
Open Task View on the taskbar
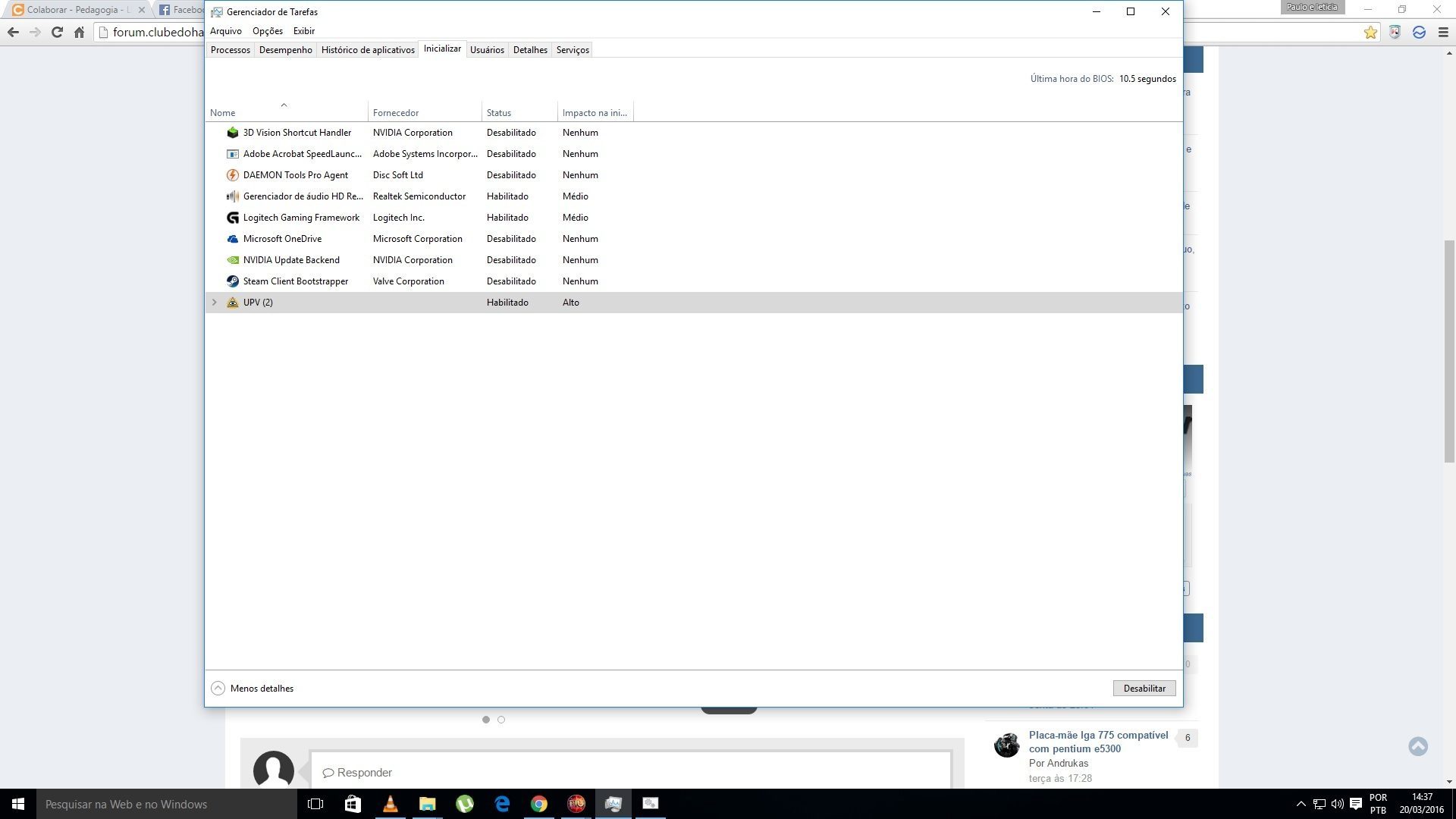(315, 804)
